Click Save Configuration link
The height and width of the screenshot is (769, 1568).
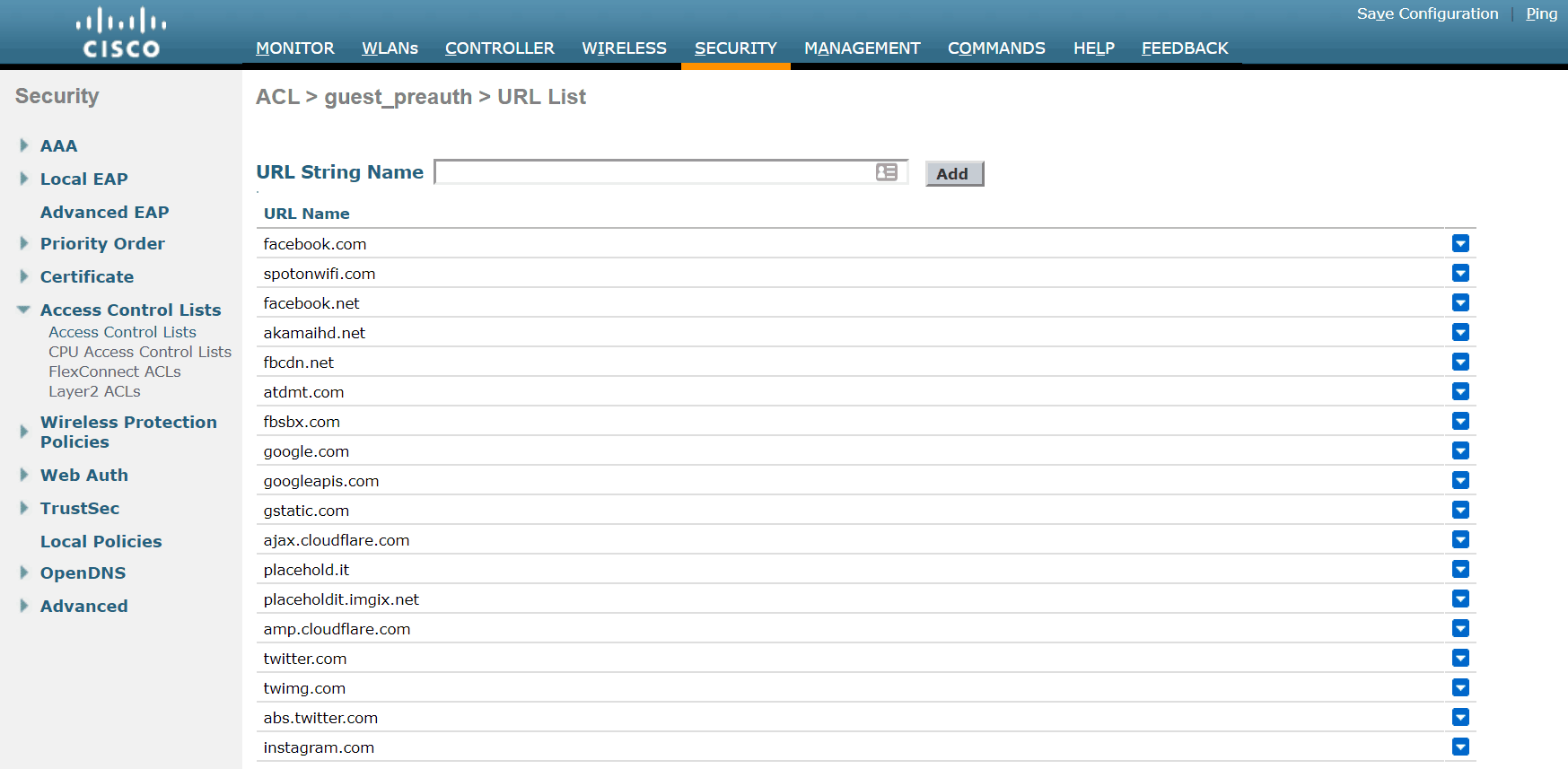pos(1427,13)
